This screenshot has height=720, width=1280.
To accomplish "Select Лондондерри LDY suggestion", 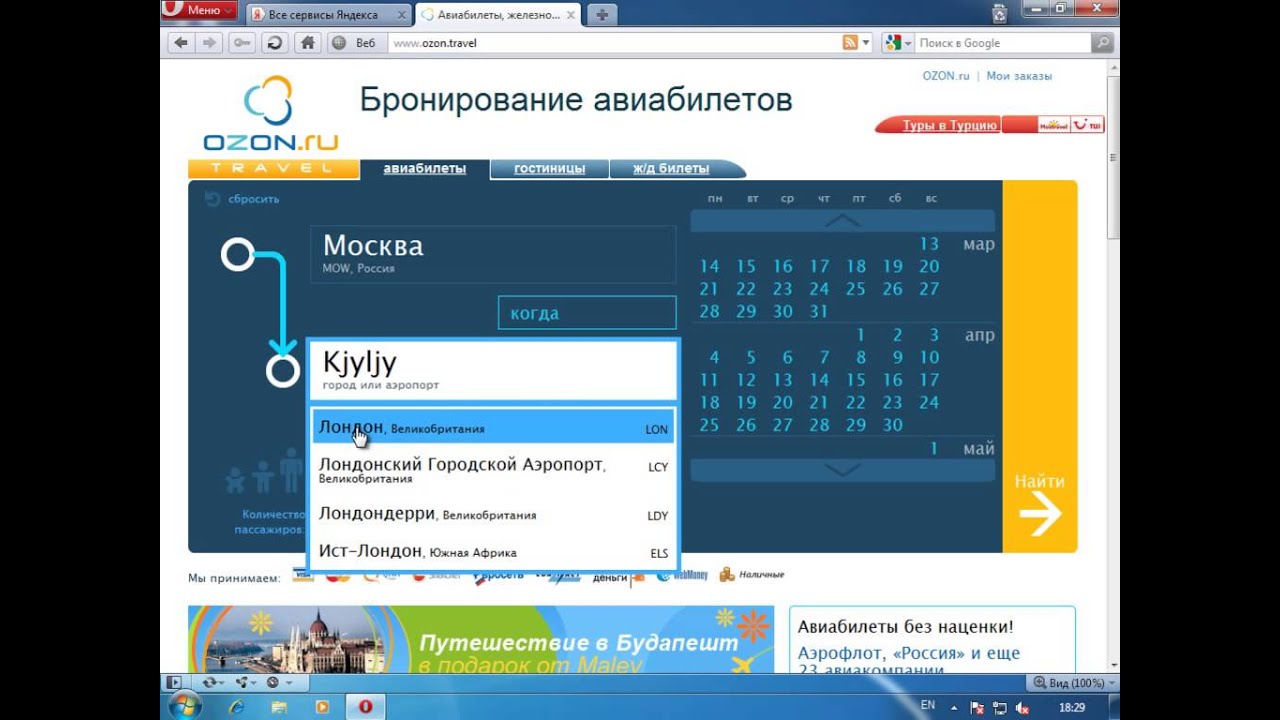I will (x=493, y=515).
